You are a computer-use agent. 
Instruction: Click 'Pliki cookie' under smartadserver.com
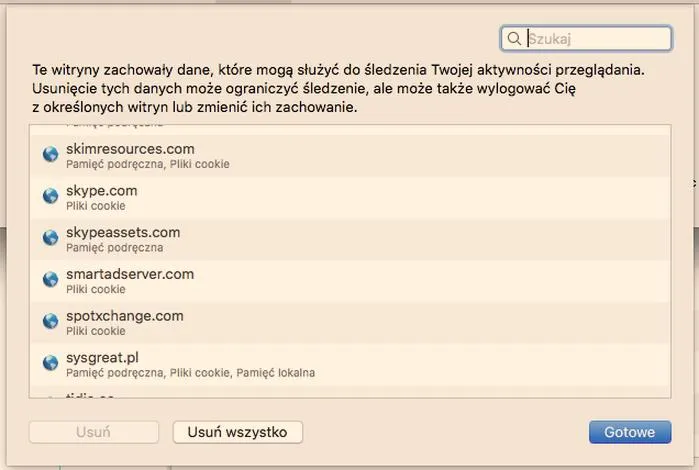(x=96, y=289)
